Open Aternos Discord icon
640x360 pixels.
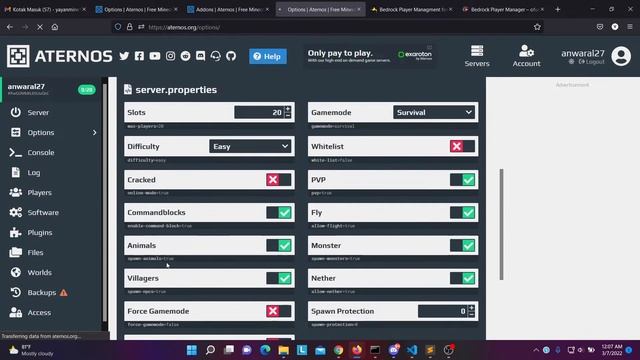[200, 56]
